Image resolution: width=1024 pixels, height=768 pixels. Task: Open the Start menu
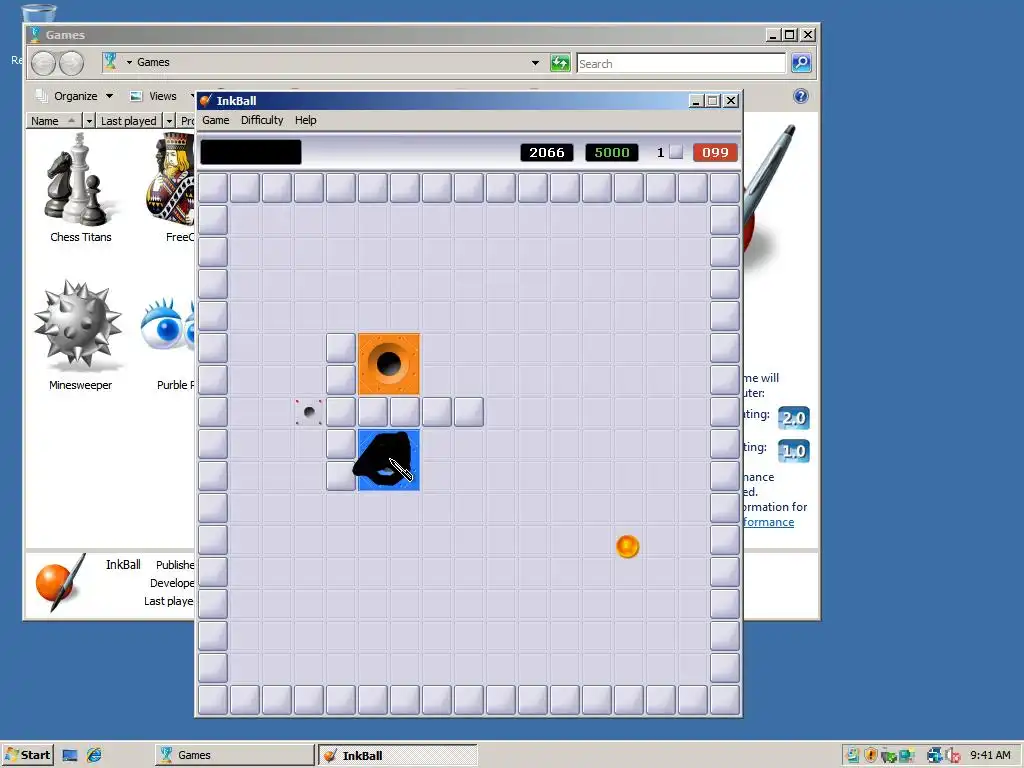[x=27, y=755]
